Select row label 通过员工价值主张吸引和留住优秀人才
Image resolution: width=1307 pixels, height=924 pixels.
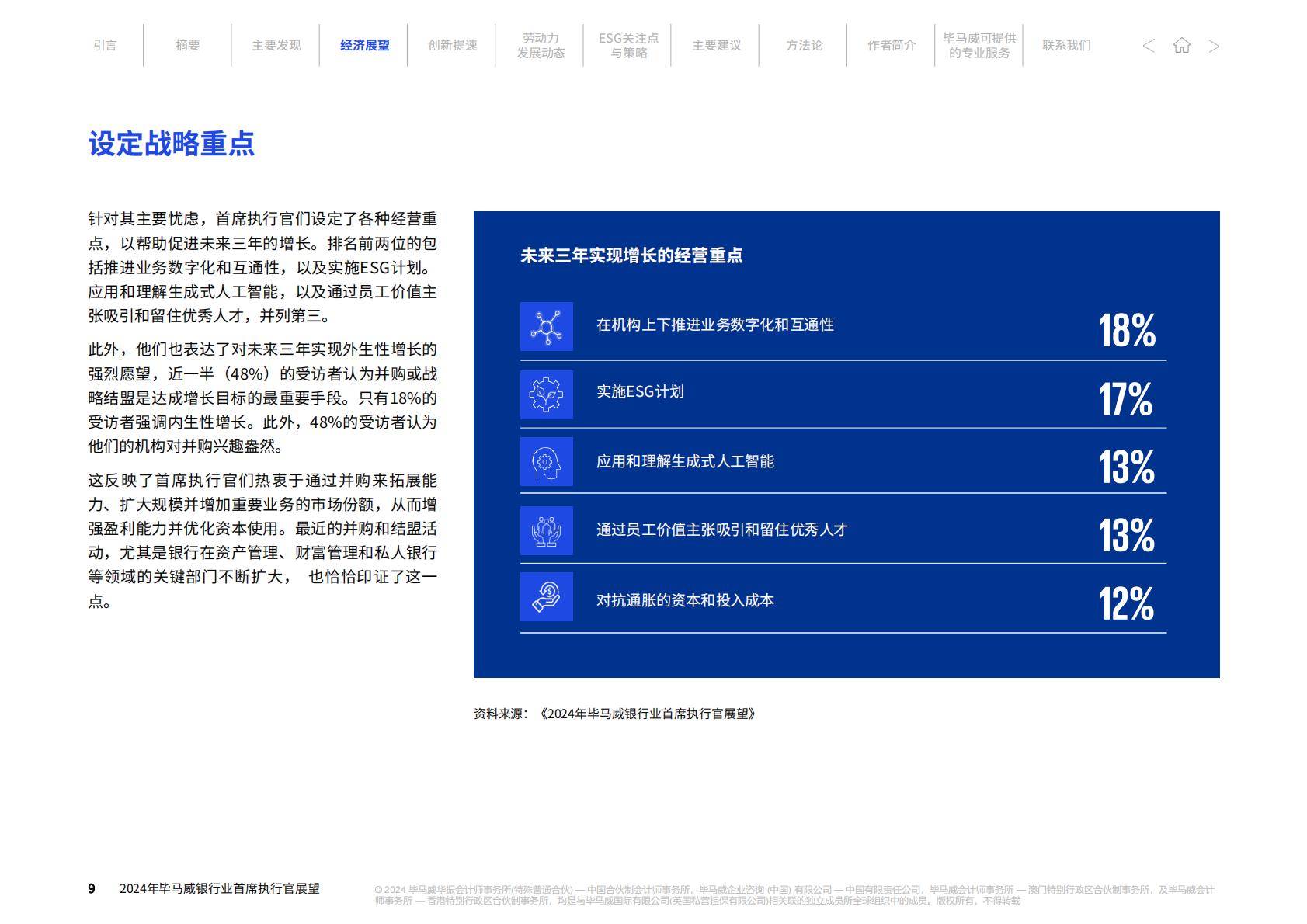[x=721, y=530]
